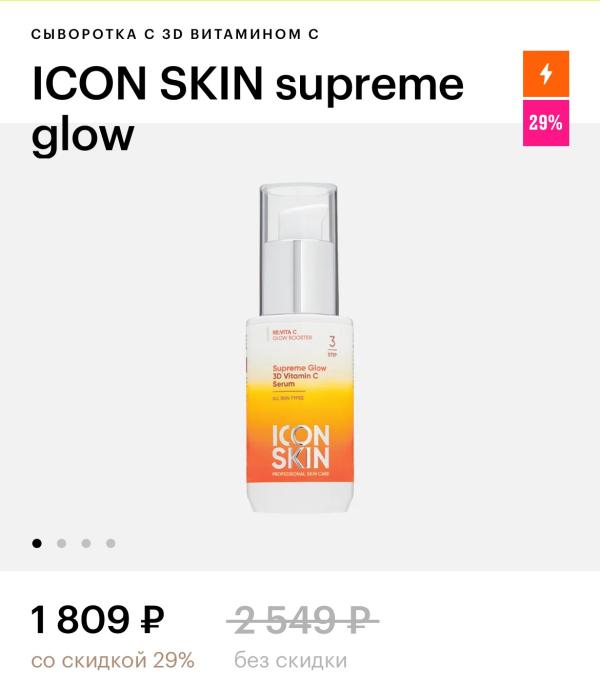Select the first carousel dot indicator
Screen dimensions: 600x688
(37, 543)
